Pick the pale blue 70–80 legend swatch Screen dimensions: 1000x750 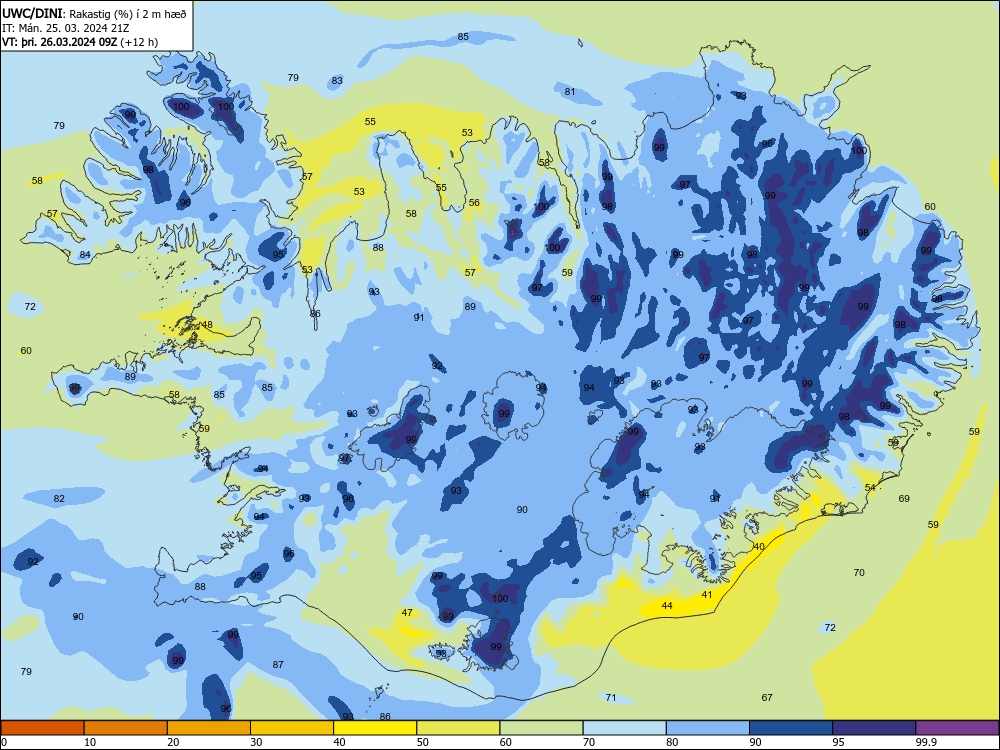(624, 728)
